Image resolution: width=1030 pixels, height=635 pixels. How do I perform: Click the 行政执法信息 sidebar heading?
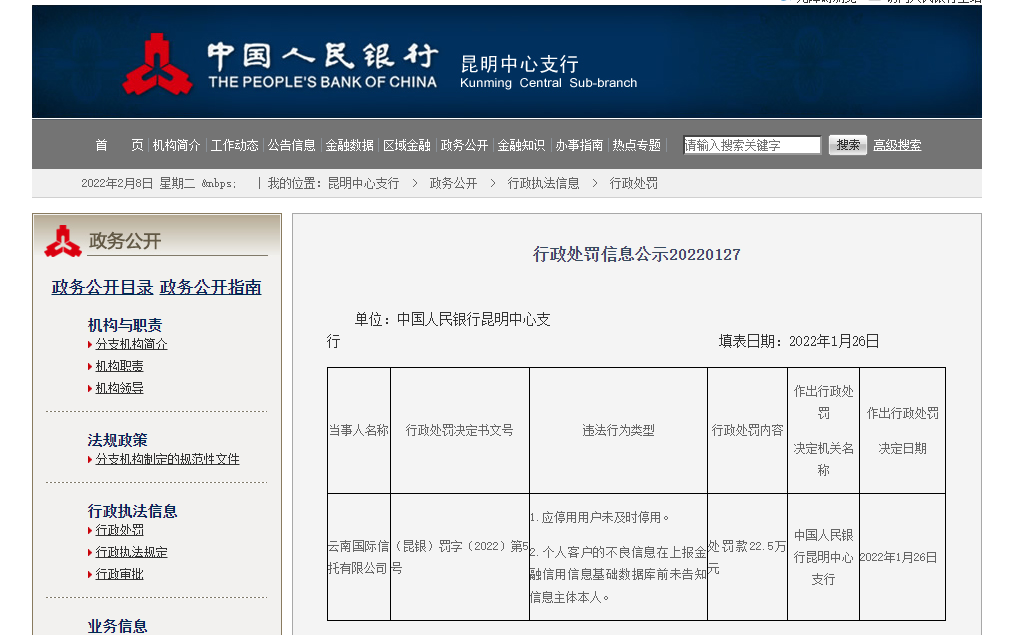[133, 511]
